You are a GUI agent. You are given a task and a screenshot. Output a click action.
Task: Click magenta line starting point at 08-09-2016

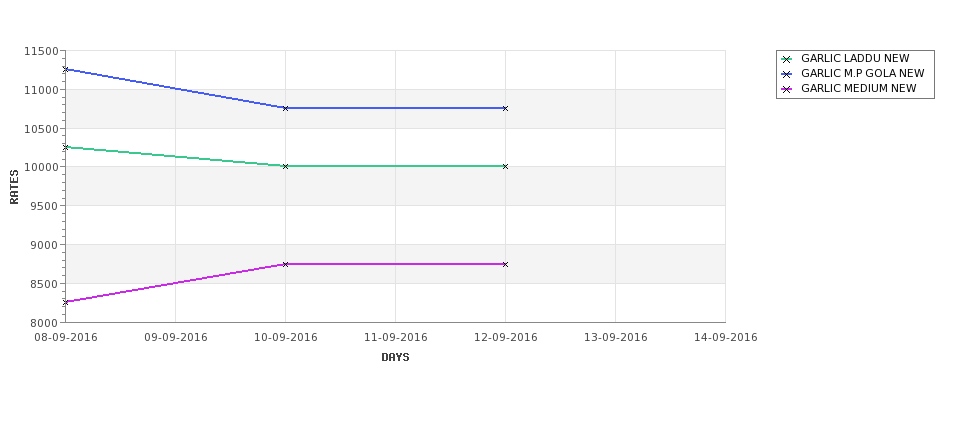65,302
